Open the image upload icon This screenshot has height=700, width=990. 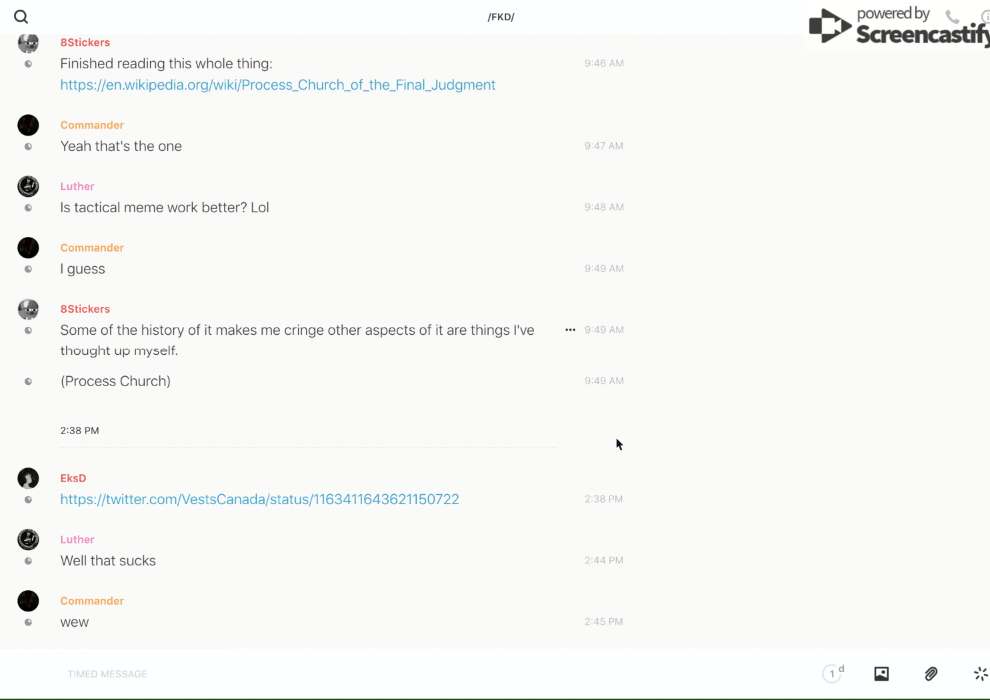click(881, 674)
